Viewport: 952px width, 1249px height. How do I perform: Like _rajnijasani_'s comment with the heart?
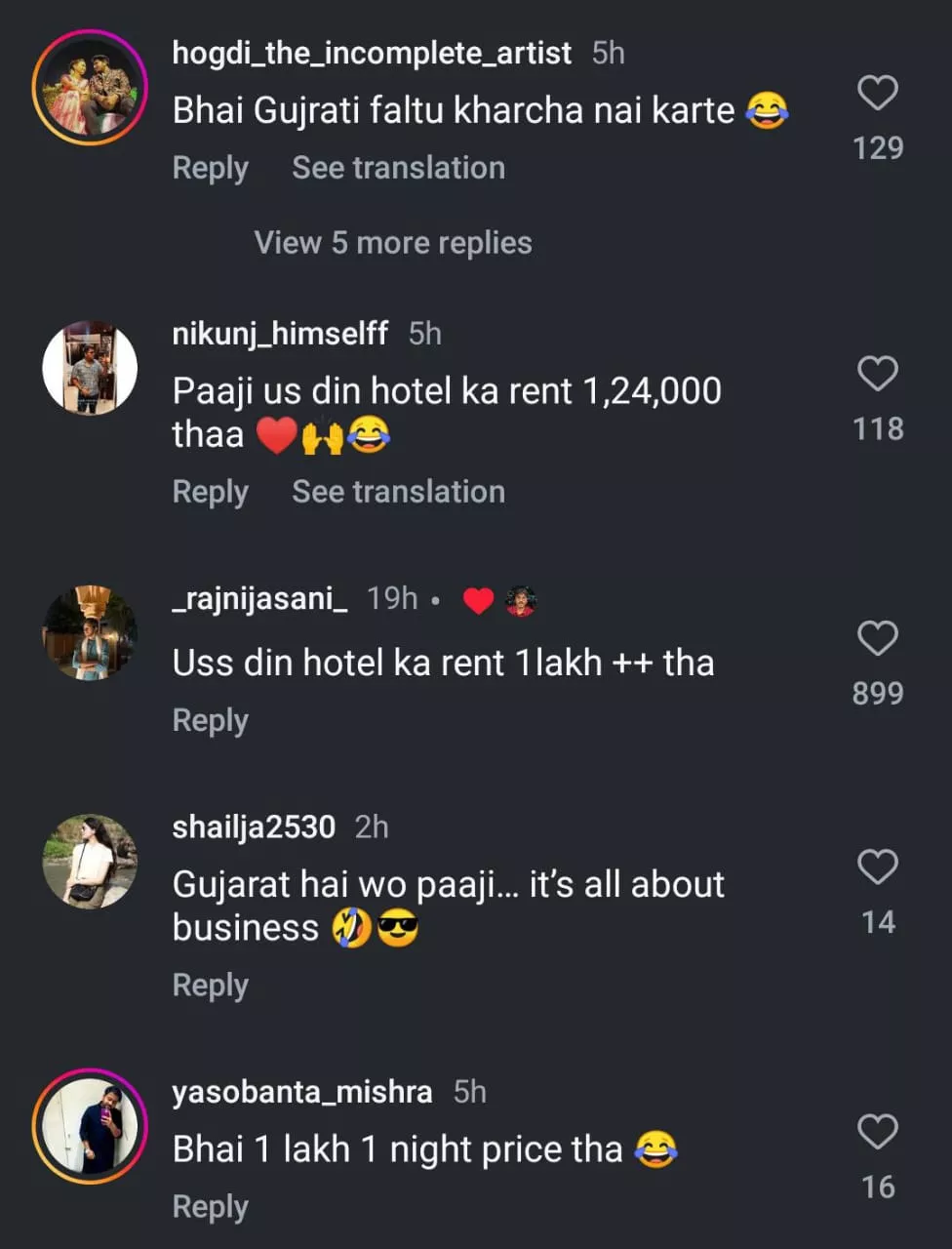coord(877,638)
